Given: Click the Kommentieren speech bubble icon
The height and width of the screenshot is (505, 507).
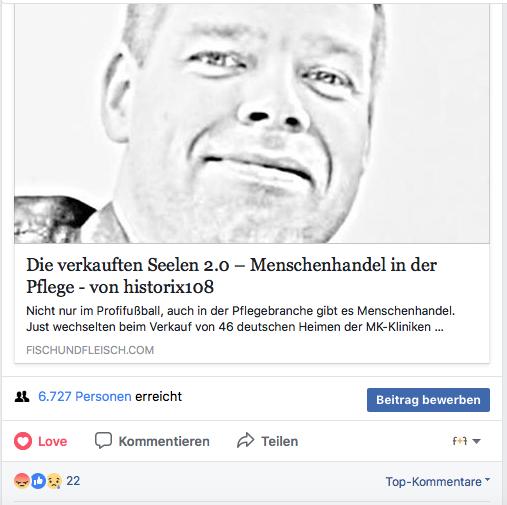Looking at the screenshot, I should coord(103,440).
